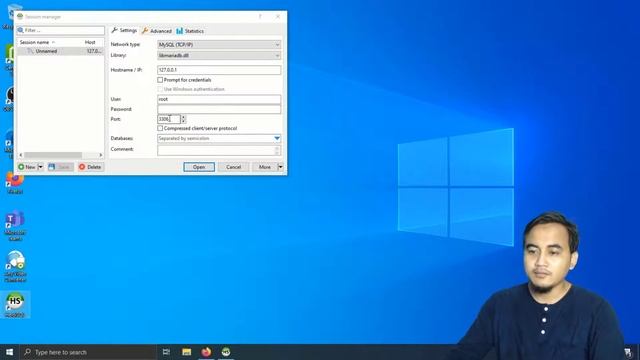The width and height of the screenshot is (640, 360).
Task: Open HeidiSQL icon on the desktop
Action: click(x=15, y=305)
